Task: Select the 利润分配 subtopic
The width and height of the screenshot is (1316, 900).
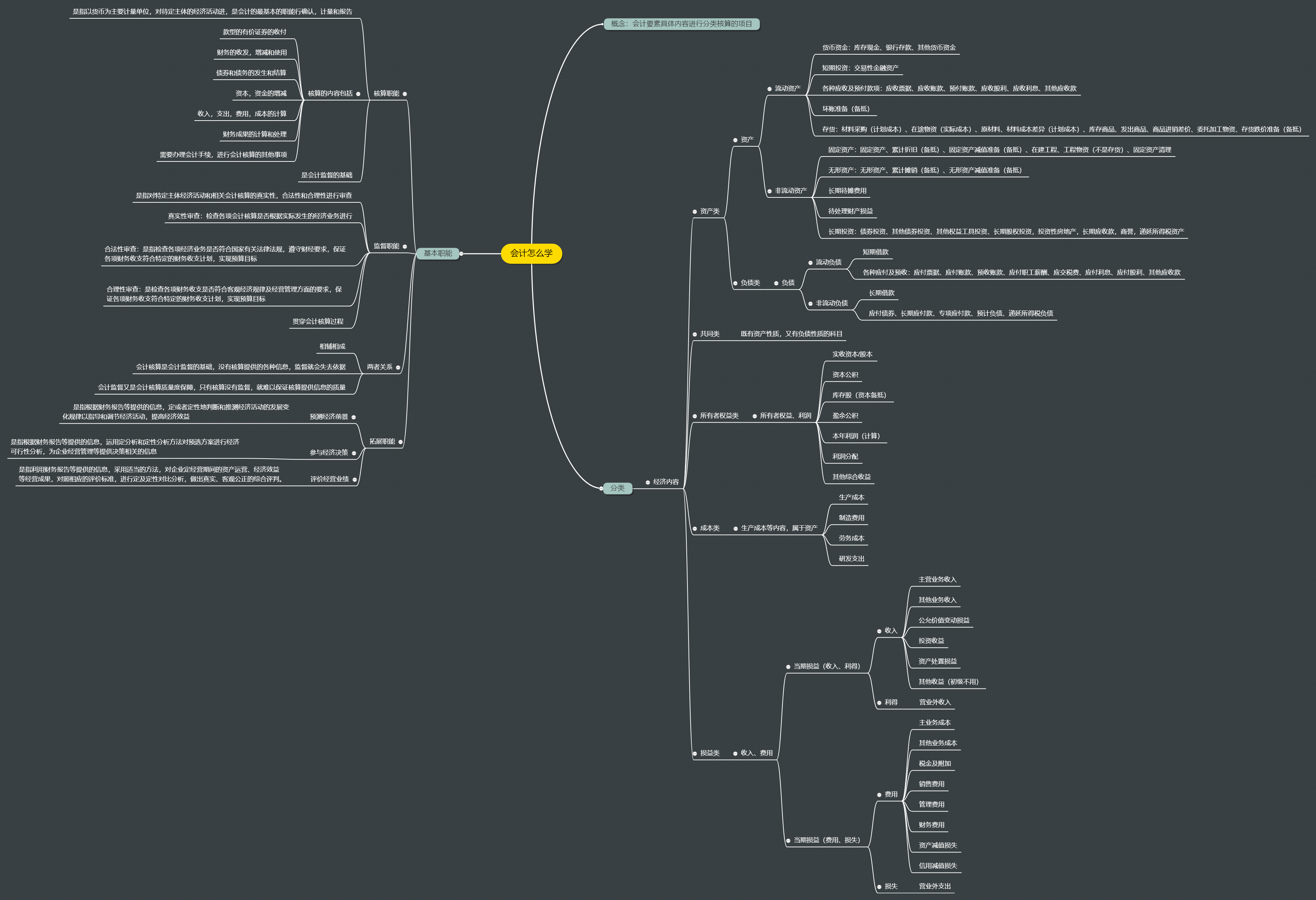Action: tap(845, 456)
